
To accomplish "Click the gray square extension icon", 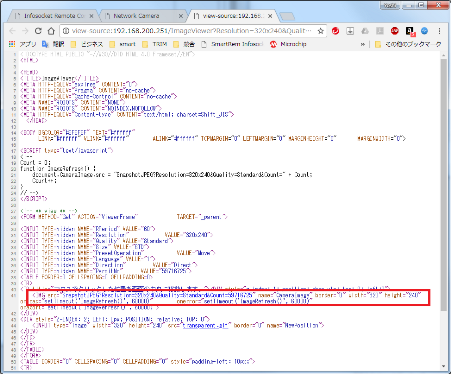I will click(x=380, y=31).
